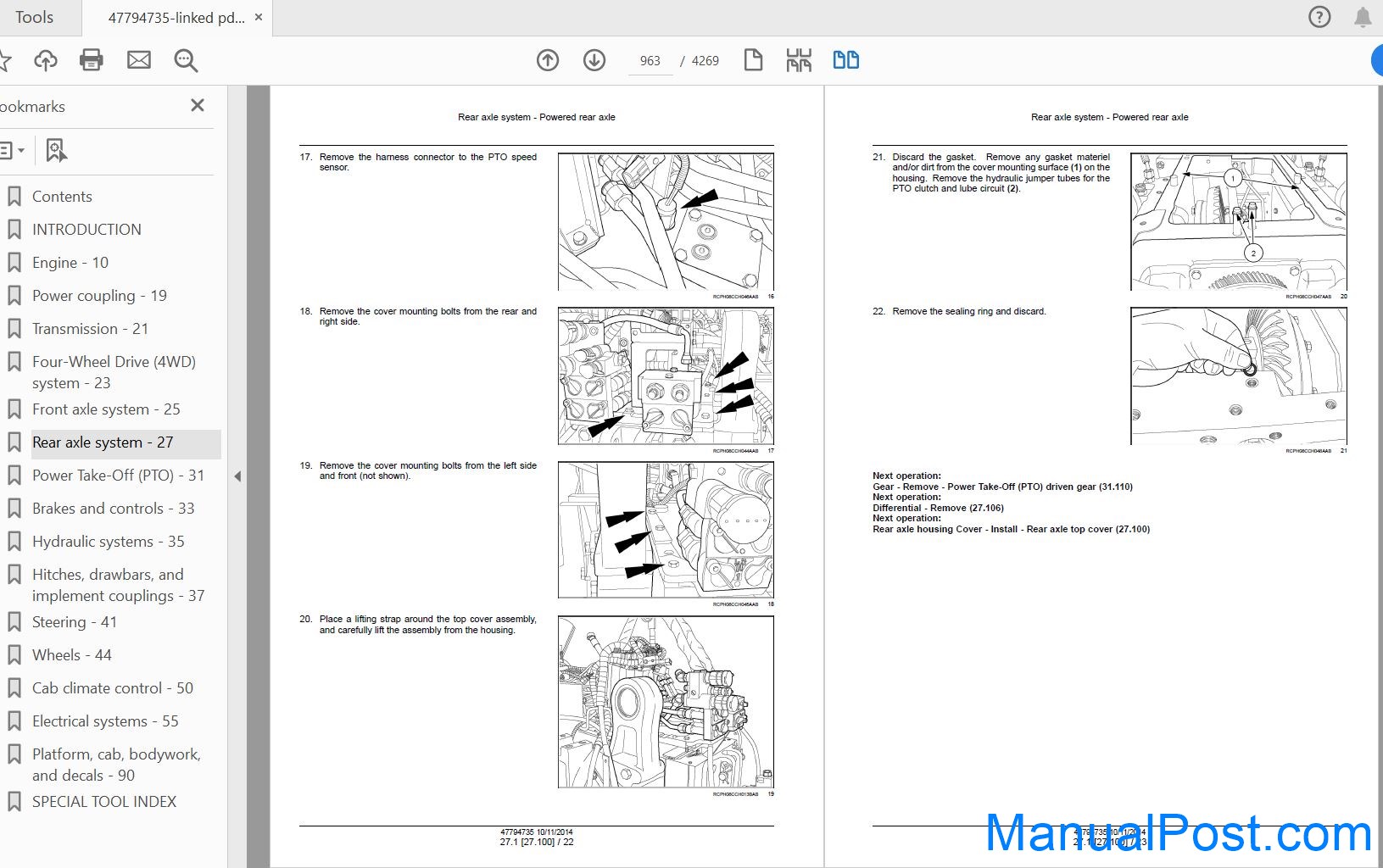1383x868 pixels.
Task: Select Rear axle system - 27 bookmark
Action: [103, 442]
